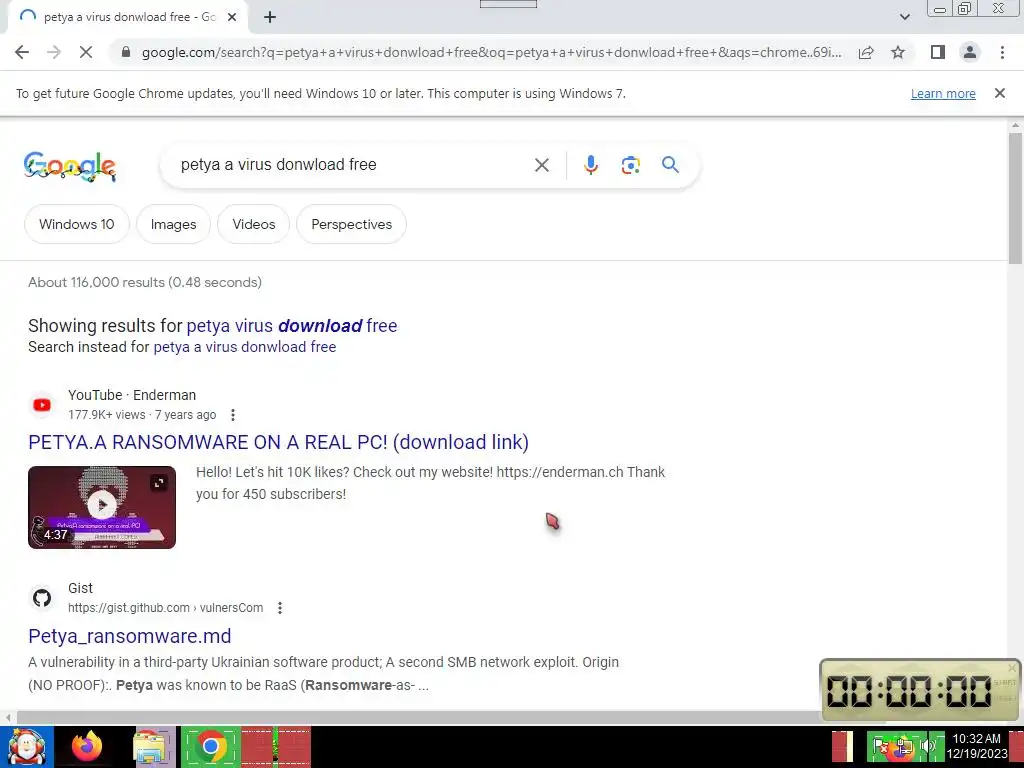Open Chrome side panel
Image resolution: width=1024 pixels, height=768 pixels.
point(938,52)
